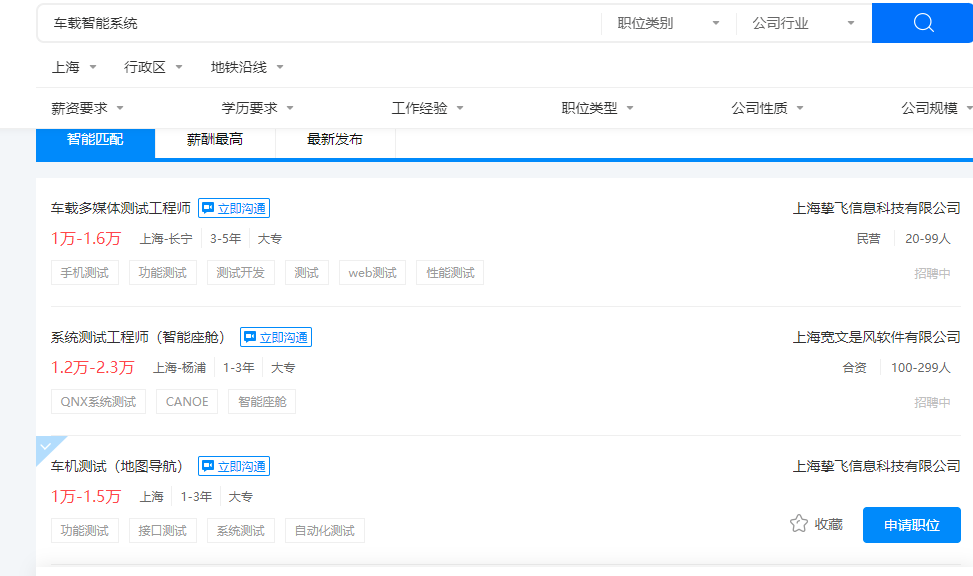Click the 上海-杨浦 location text
The width and height of the screenshot is (973, 576).
[x=179, y=368]
